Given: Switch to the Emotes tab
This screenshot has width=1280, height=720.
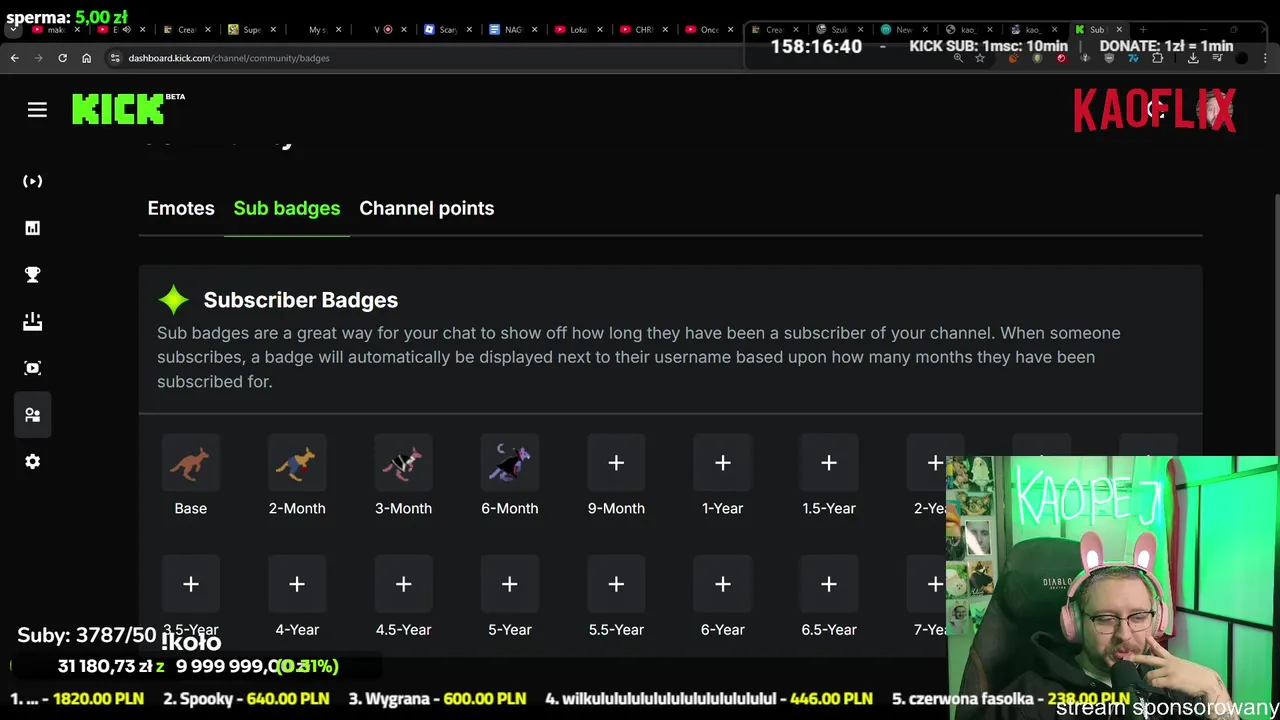Looking at the screenshot, I should [x=181, y=208].
